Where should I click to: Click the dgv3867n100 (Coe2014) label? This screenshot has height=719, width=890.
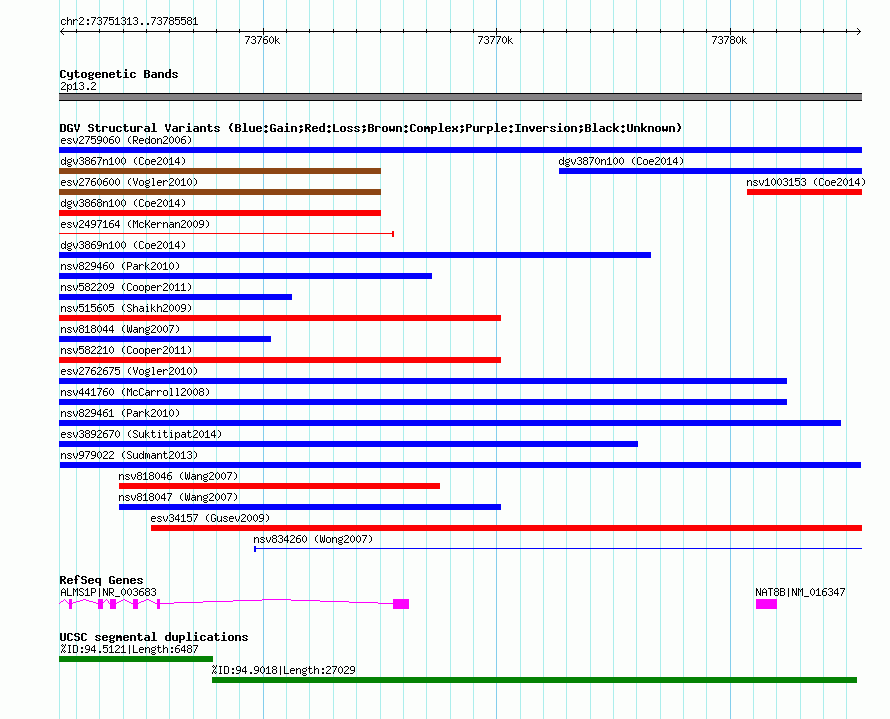tap(123, 161)
